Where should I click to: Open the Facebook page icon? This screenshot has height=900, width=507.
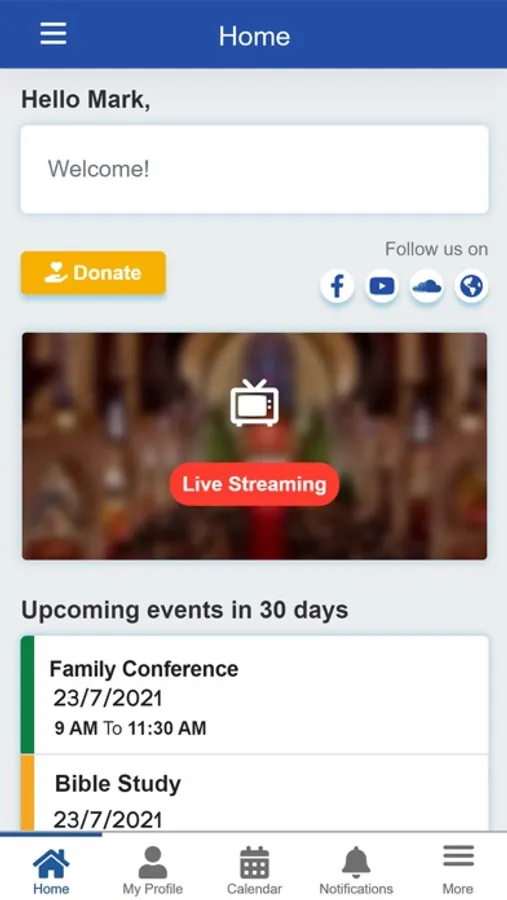[x=337, y=286]
